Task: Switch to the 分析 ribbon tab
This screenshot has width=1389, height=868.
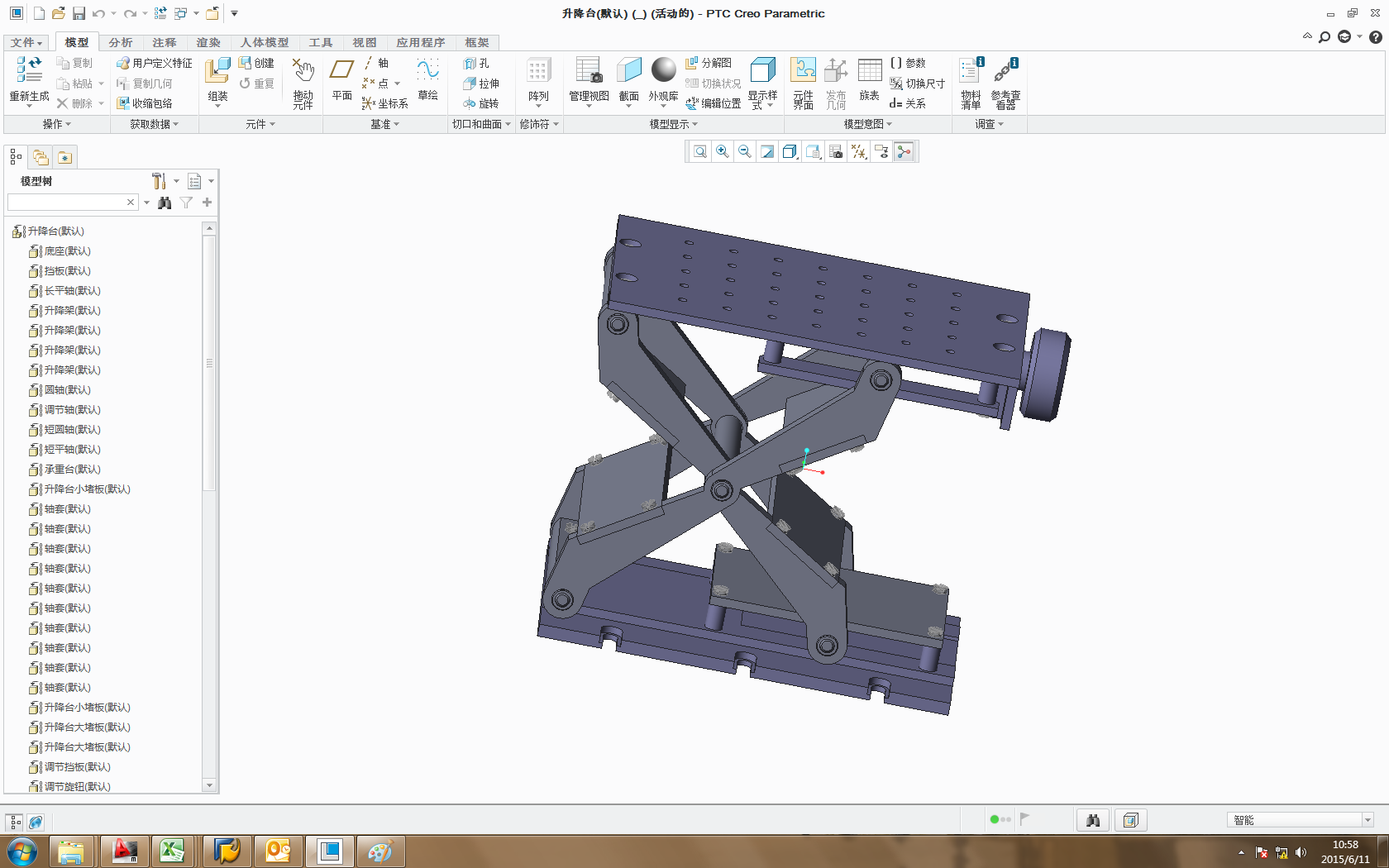Action: point(120,42)
